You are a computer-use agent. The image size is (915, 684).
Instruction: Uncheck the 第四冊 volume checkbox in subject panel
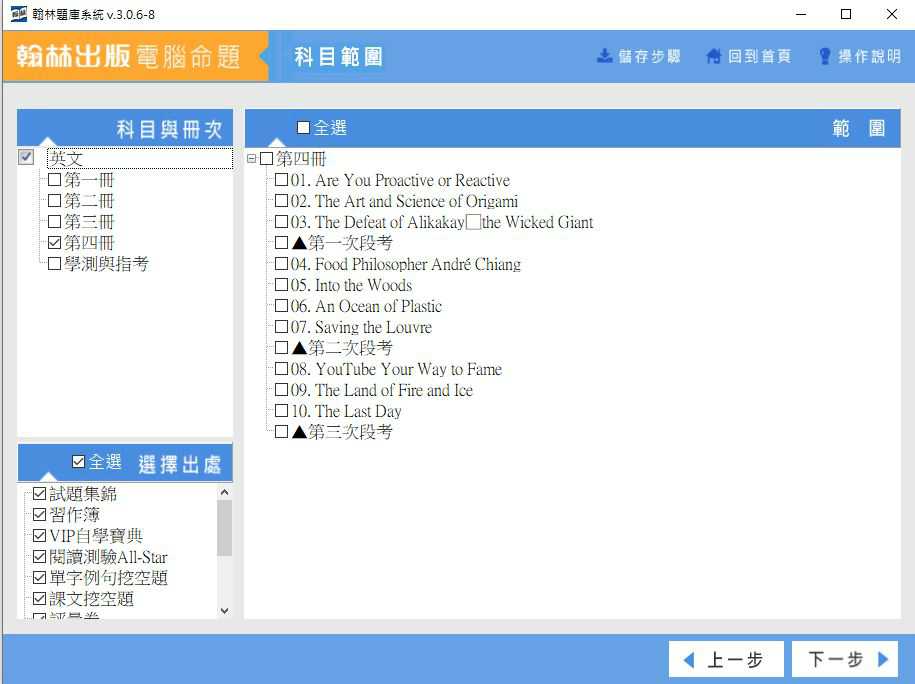point(54,243)
